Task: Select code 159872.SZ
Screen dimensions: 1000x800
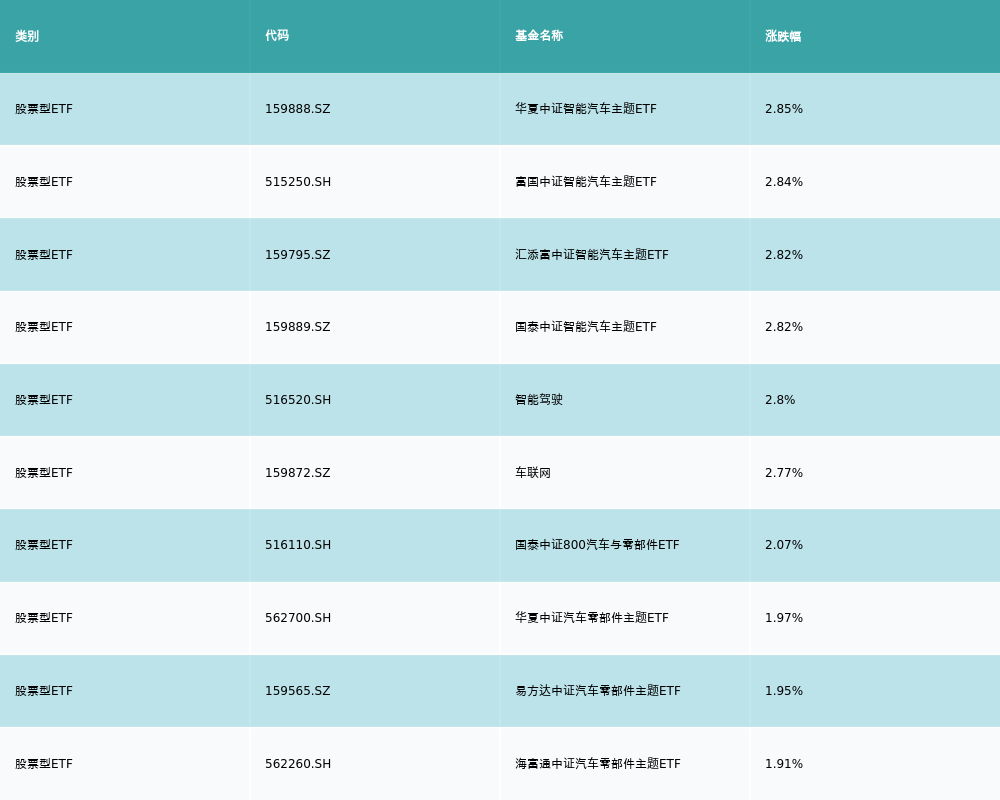Action: (298, 473)
